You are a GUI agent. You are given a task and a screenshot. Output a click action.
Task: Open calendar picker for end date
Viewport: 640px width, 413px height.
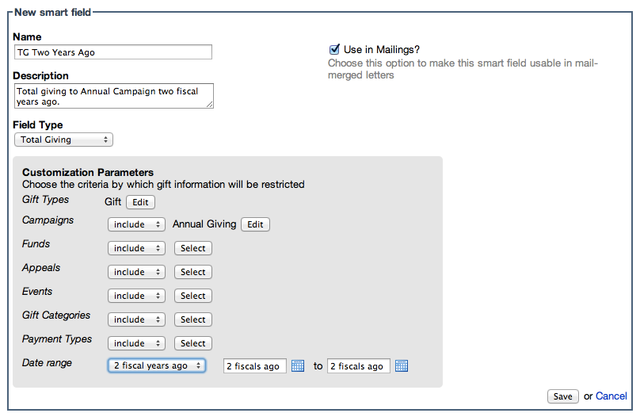(x=401, y=366)
